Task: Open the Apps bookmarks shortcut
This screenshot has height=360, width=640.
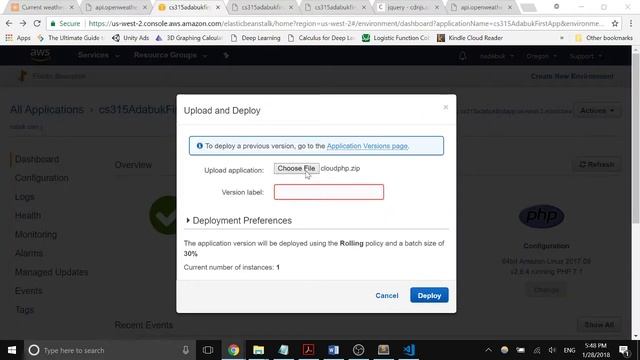Action: click(18, 38)
